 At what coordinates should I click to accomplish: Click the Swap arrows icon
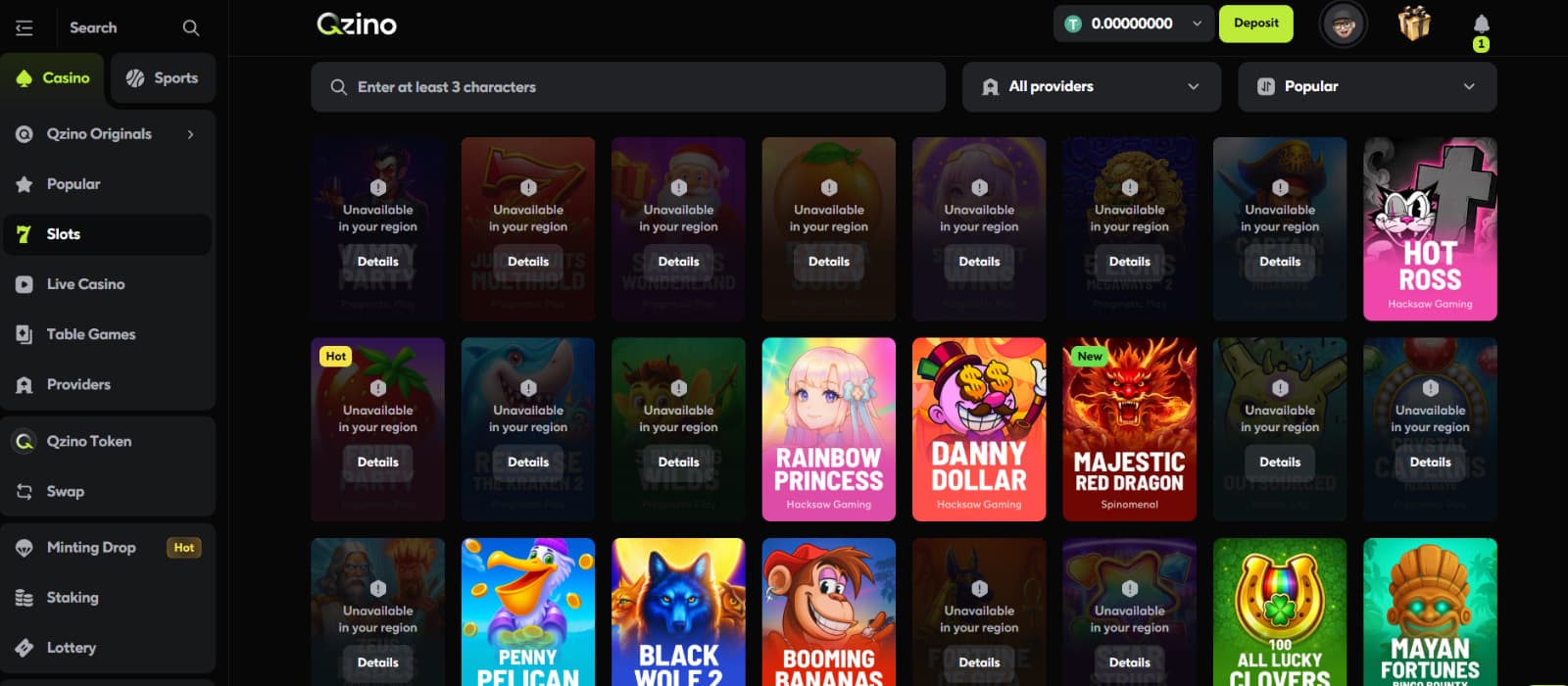pos(24,491)
